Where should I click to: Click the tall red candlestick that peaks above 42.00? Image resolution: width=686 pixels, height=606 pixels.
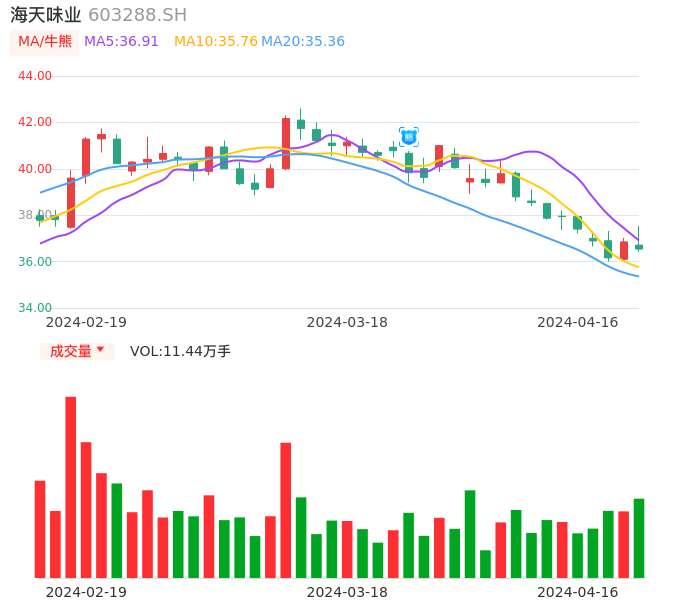pyautogui.click(x=286, y=144)
